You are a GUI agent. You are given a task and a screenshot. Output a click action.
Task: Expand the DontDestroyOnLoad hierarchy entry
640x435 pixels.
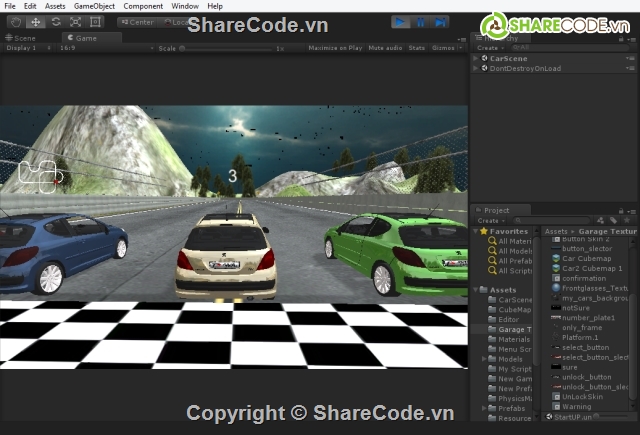(476, 68)
